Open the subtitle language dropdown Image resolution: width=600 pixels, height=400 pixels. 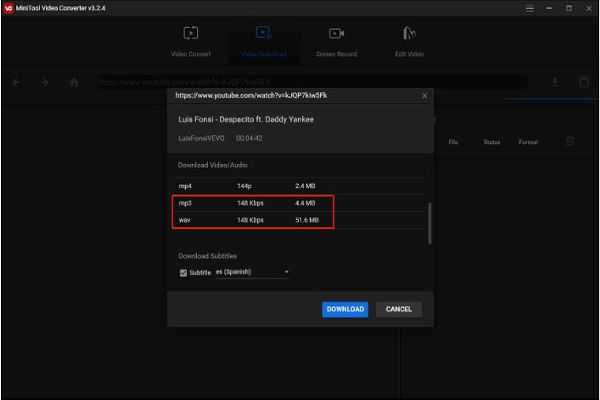(x=252, y=272)
